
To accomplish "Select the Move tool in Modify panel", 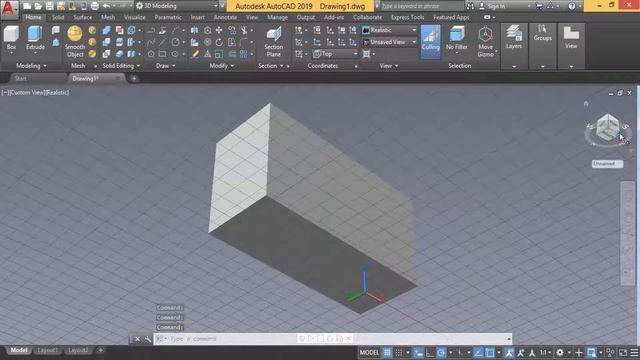I will (x=219, y=30).
